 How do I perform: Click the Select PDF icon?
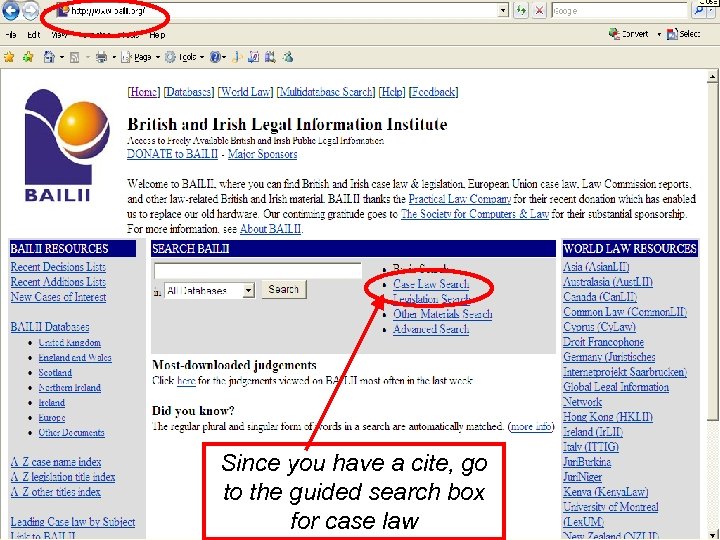(x=672, y=34)
